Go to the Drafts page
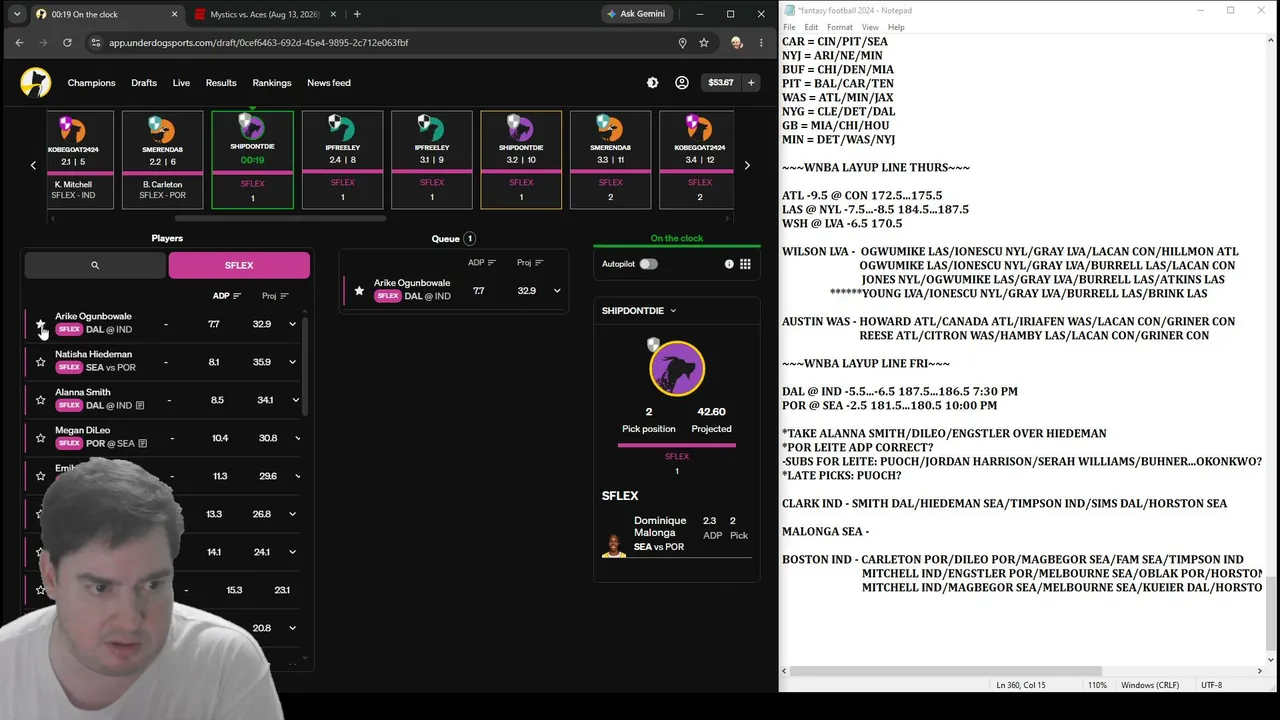 (144, 83)
